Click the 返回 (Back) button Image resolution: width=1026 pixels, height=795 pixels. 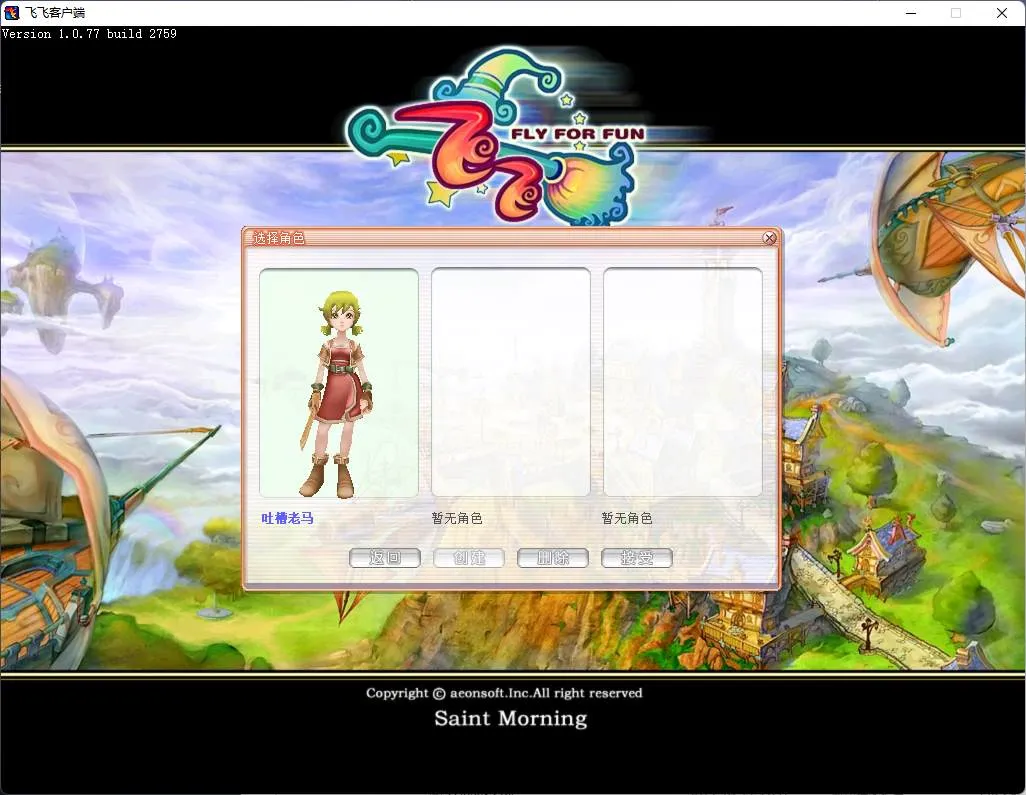(x=385, y=558)
